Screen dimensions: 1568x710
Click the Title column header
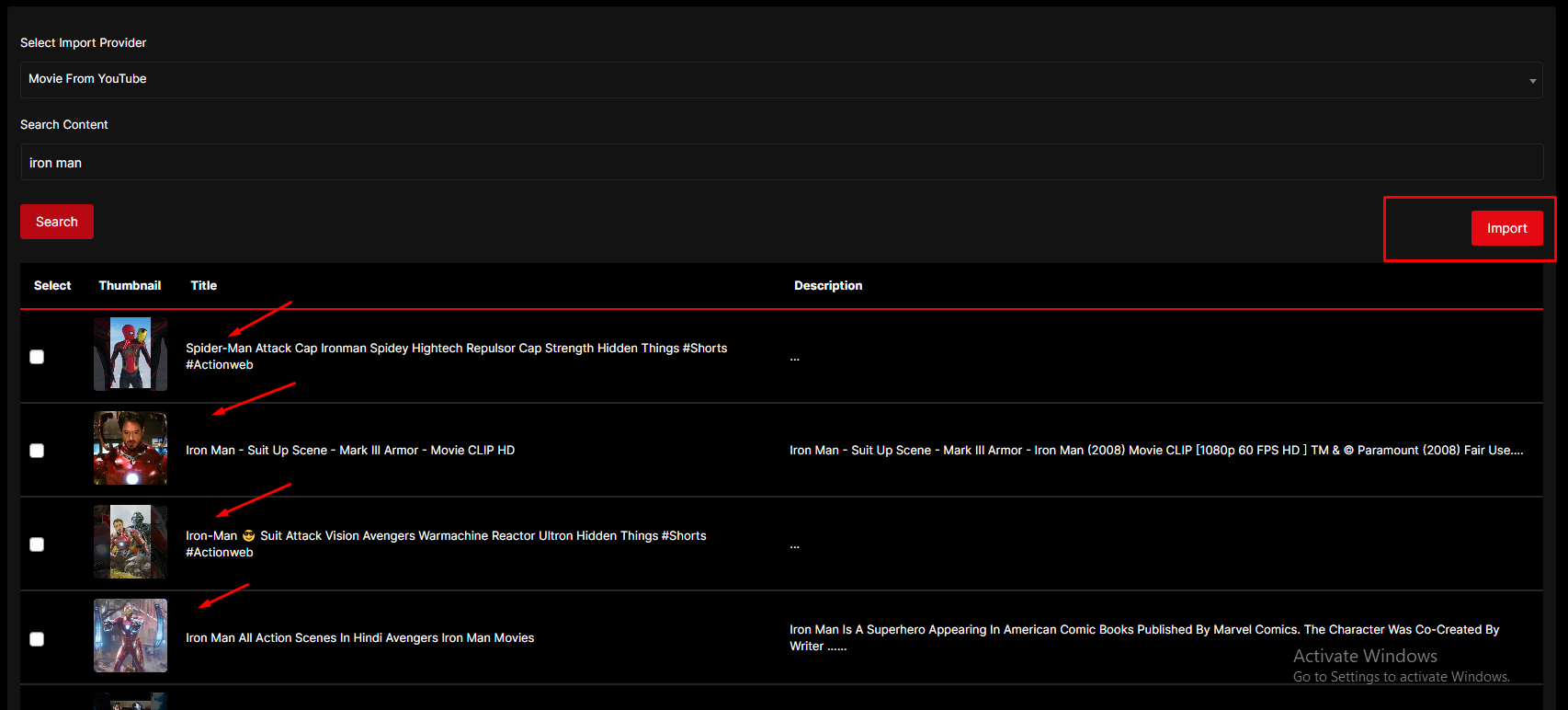(204, 285)
